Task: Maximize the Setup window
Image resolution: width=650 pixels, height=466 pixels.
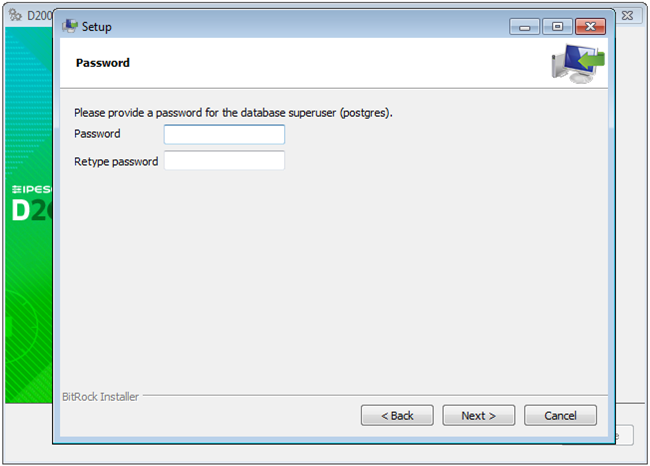Action: (x=557, y=26)
